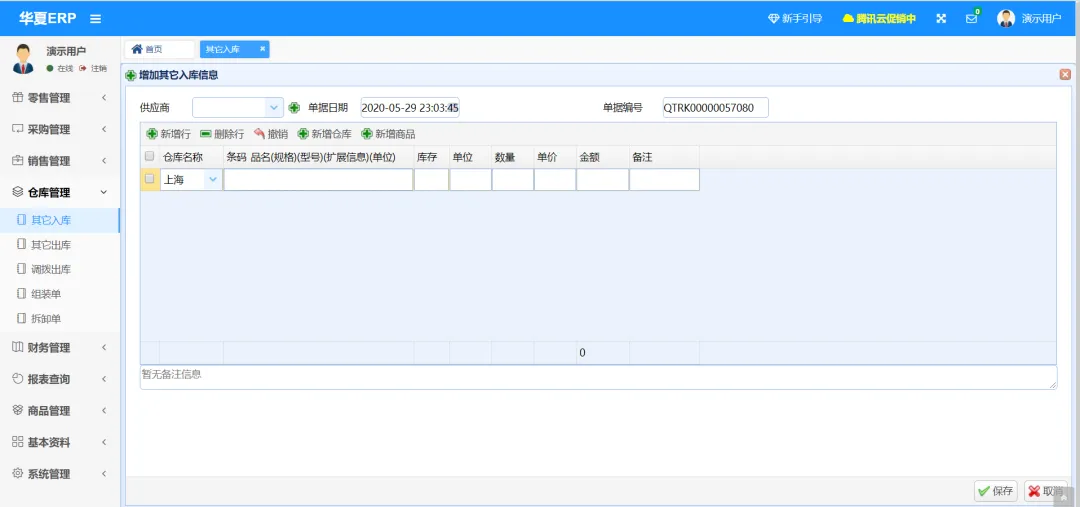The height and width of the screenshot is (507, 1080).
Task: Expand the 财务管理 sidebar menu
Action: point(60,348)
